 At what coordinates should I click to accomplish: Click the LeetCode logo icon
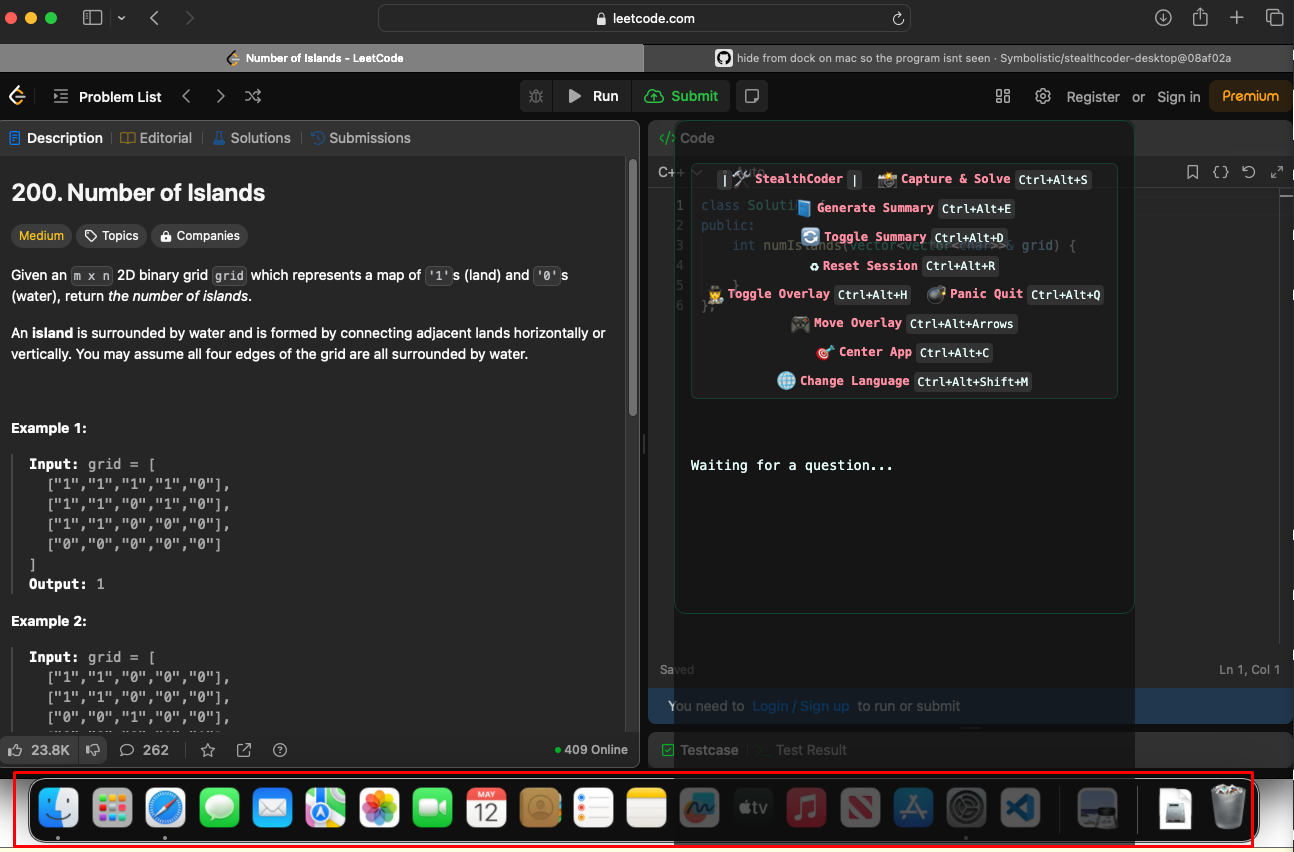(x=17, y=96)
